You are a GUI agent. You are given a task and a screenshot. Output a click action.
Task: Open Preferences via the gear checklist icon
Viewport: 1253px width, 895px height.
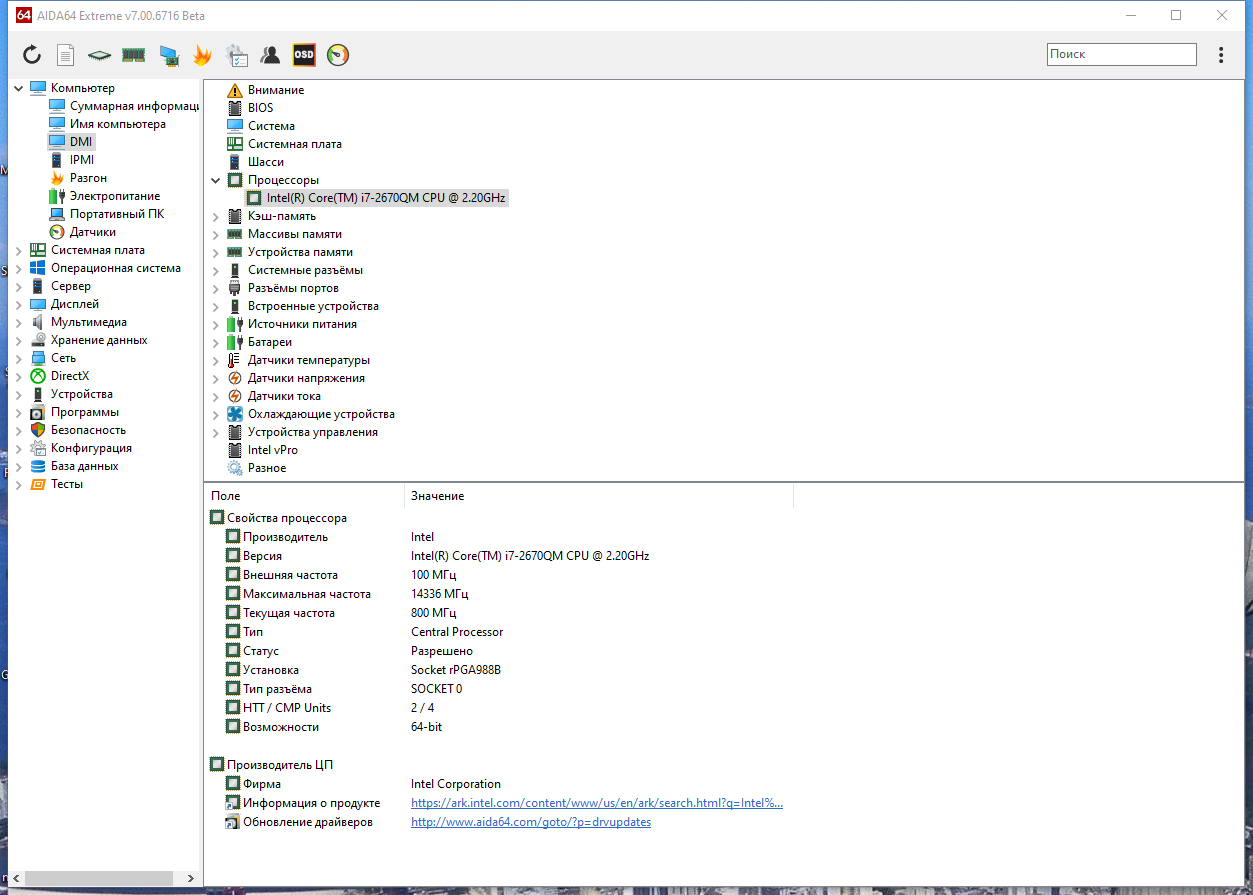(236, 54)
